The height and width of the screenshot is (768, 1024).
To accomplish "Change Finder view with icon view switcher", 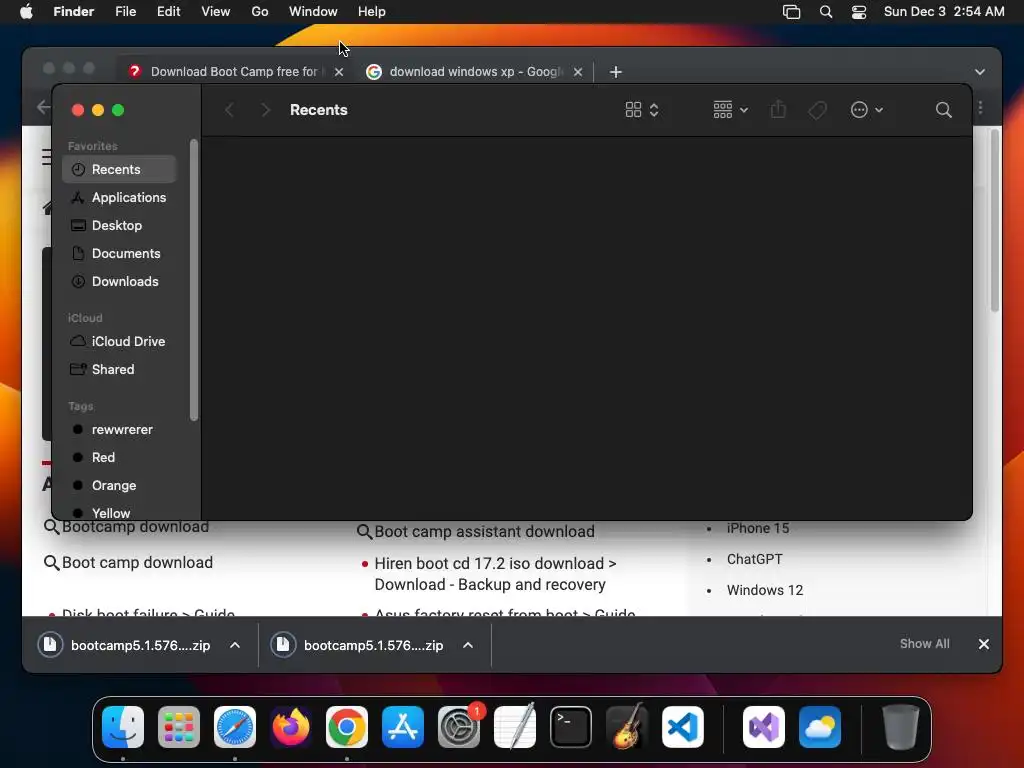I will point(642,110).
